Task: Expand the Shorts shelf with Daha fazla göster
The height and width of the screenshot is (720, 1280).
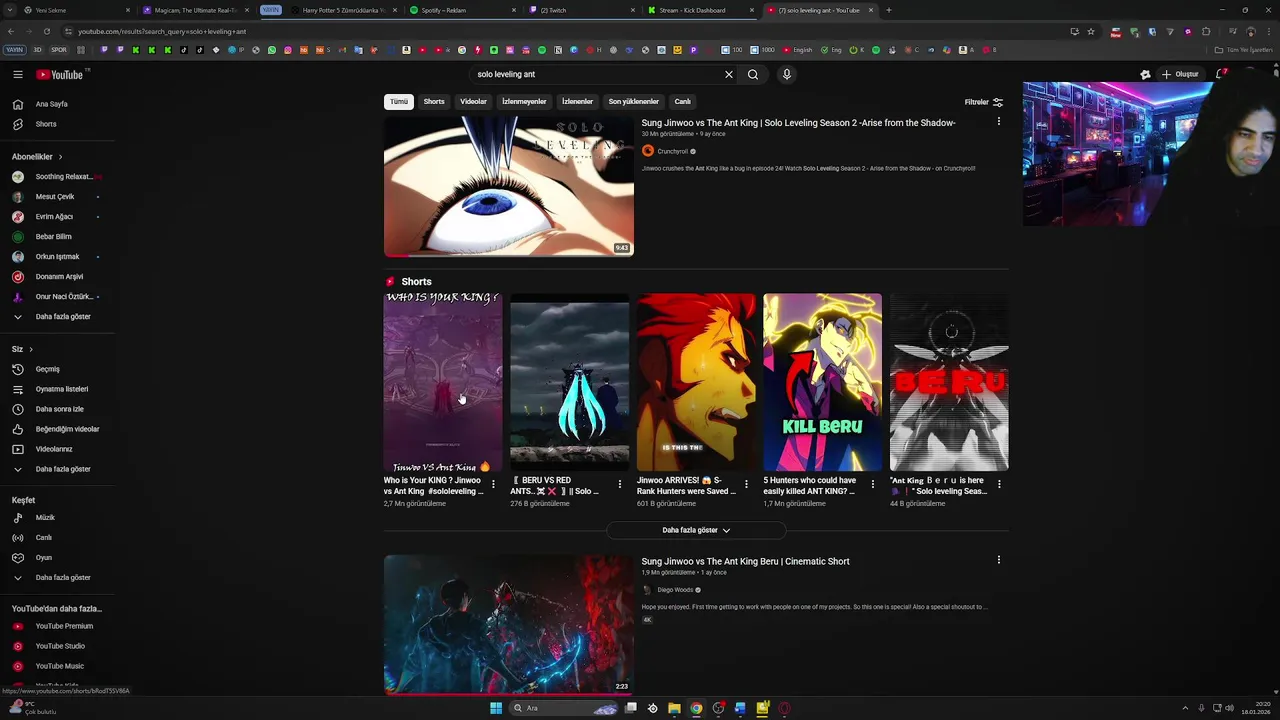Action: [696, 530]
